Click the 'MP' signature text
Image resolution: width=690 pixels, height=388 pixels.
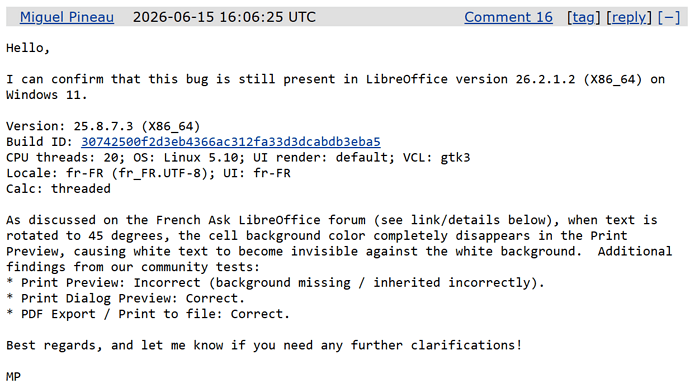[x=13, y=377]
